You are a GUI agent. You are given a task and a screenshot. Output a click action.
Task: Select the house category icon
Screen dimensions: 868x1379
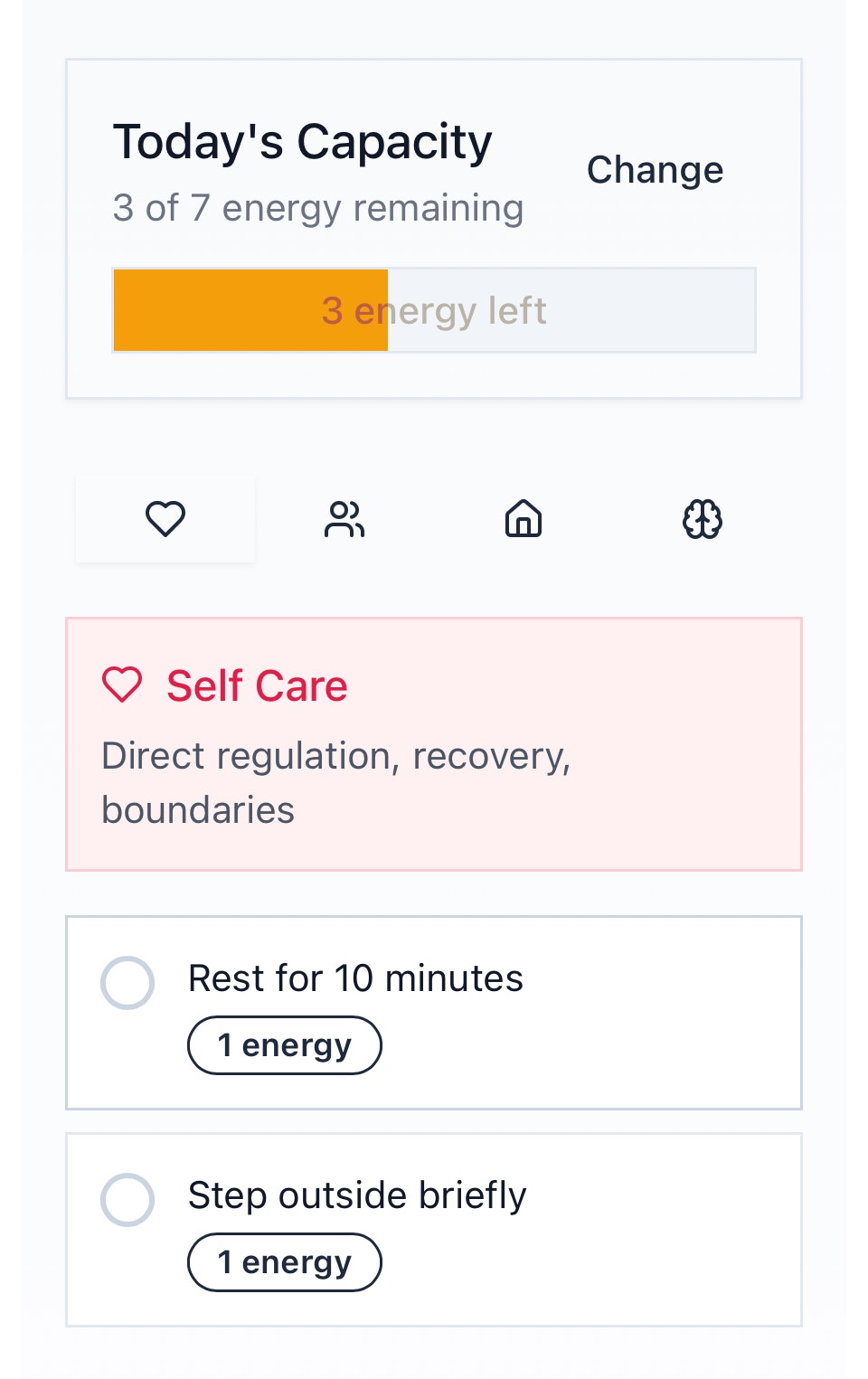[524, 519]
